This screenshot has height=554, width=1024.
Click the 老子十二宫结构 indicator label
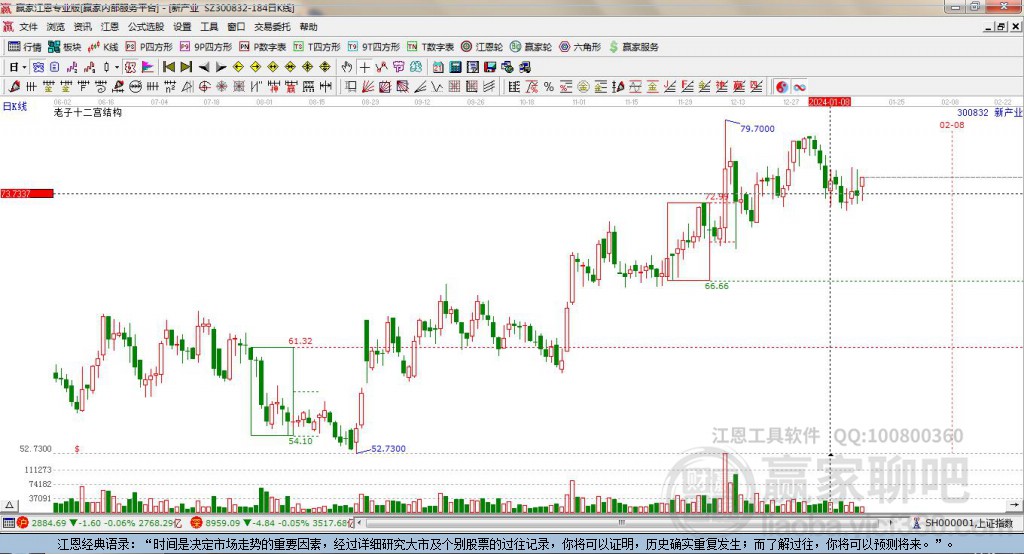[88, 112]
